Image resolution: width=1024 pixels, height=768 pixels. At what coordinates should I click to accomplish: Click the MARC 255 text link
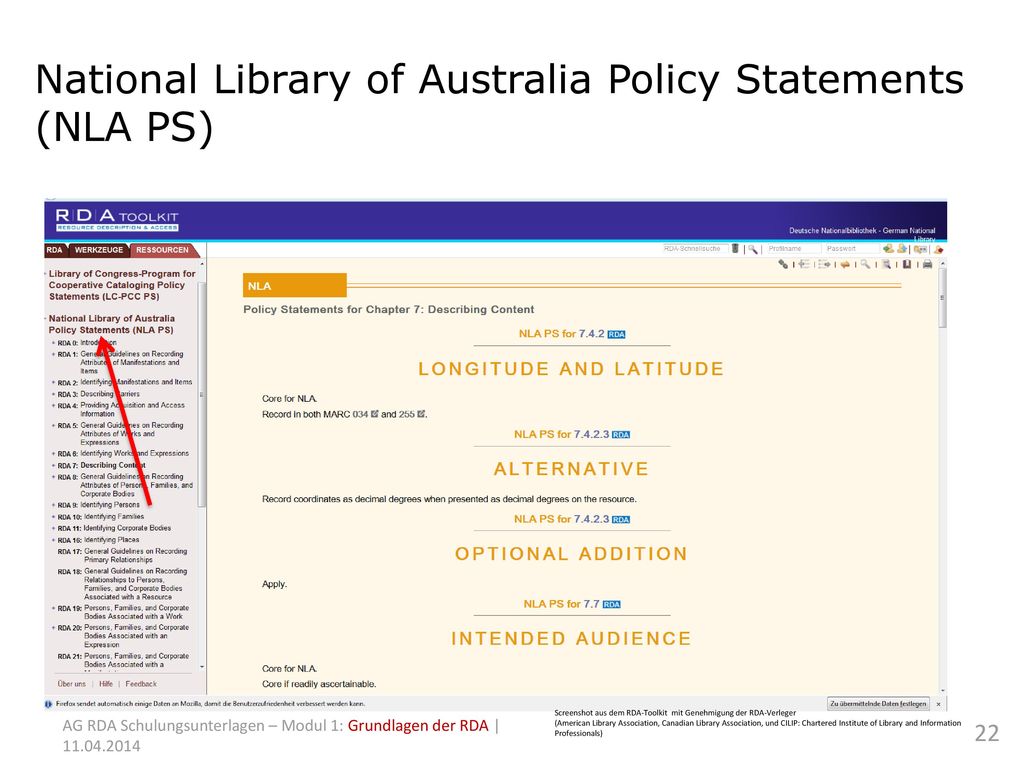pyautogui.click(x=406, y=414)
